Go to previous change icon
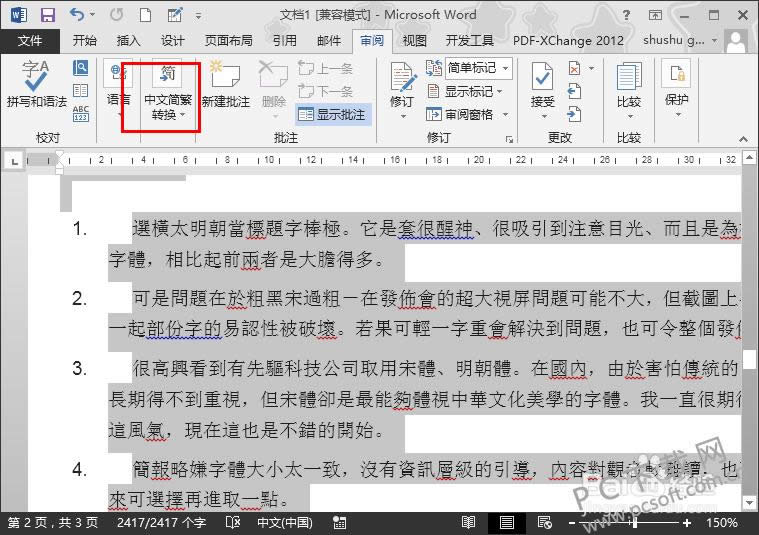The image size is (759, 535). 574,91
